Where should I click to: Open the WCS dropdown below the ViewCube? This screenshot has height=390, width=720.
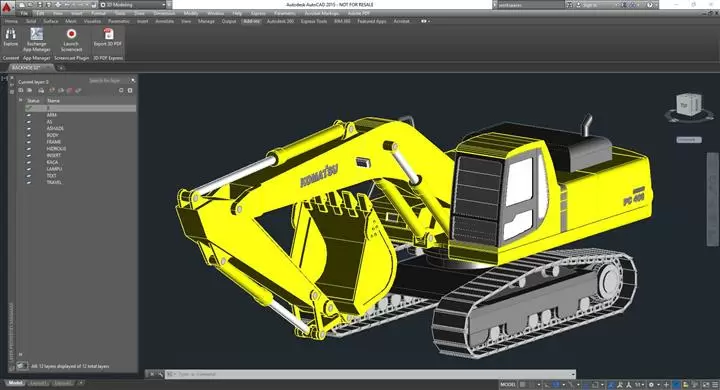coord(689,140)
